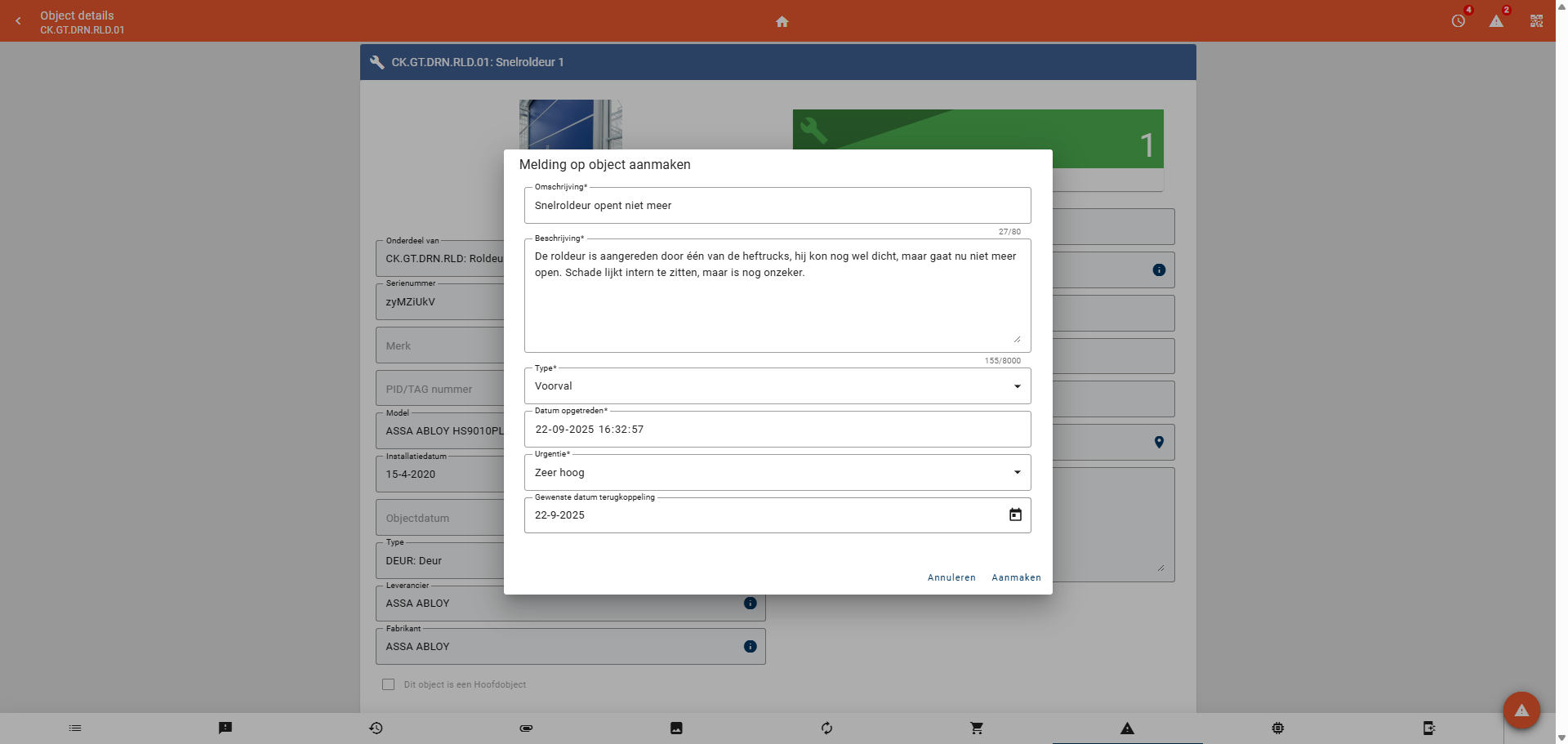Click the orange floating warning button
This screenshot has height=744, width=1568.
(1521, 711)
